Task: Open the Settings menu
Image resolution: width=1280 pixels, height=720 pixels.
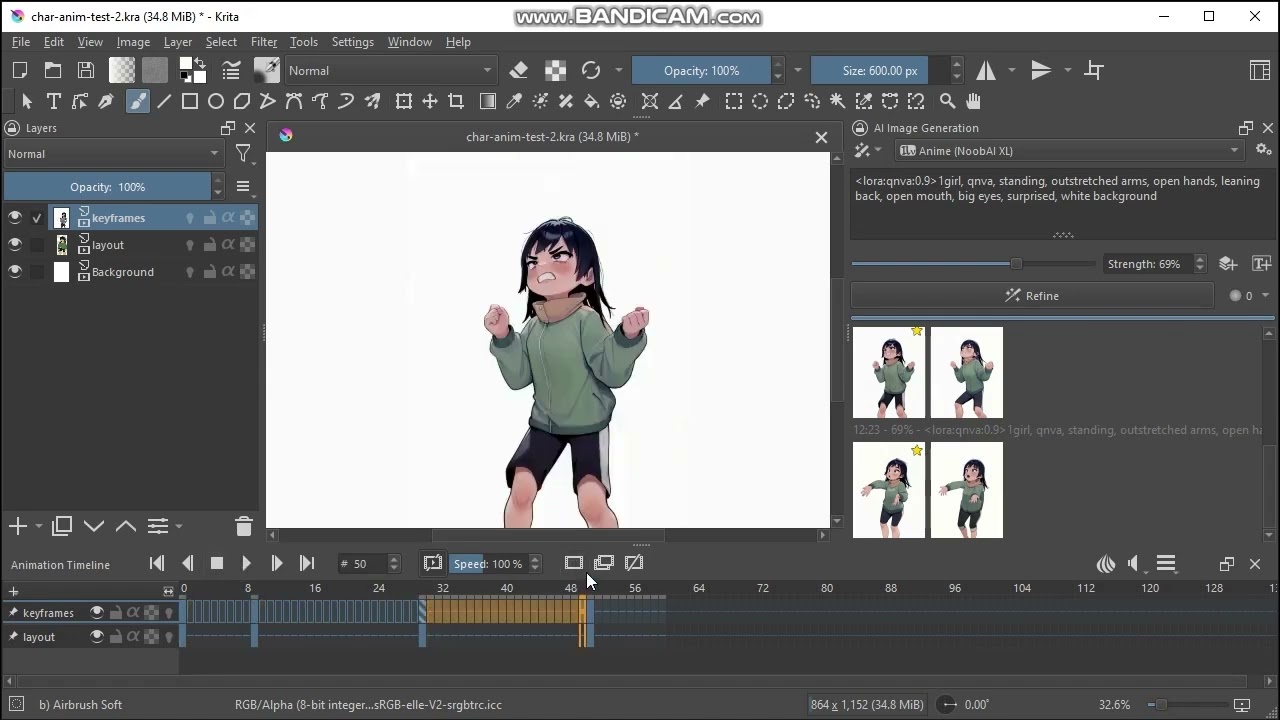Action: (353, 42)
